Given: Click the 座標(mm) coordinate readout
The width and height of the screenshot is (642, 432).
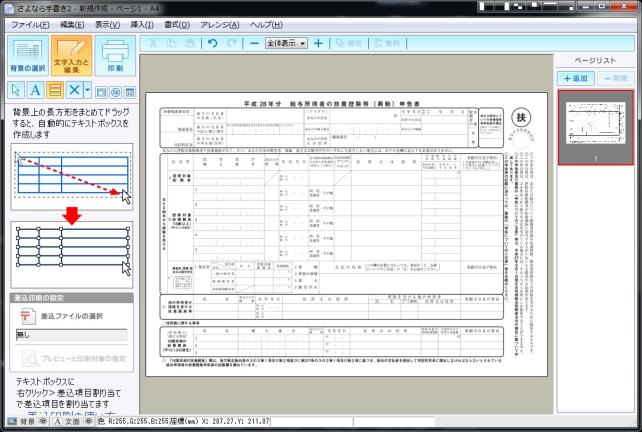Looking at the screenshot, I should 219,421.
